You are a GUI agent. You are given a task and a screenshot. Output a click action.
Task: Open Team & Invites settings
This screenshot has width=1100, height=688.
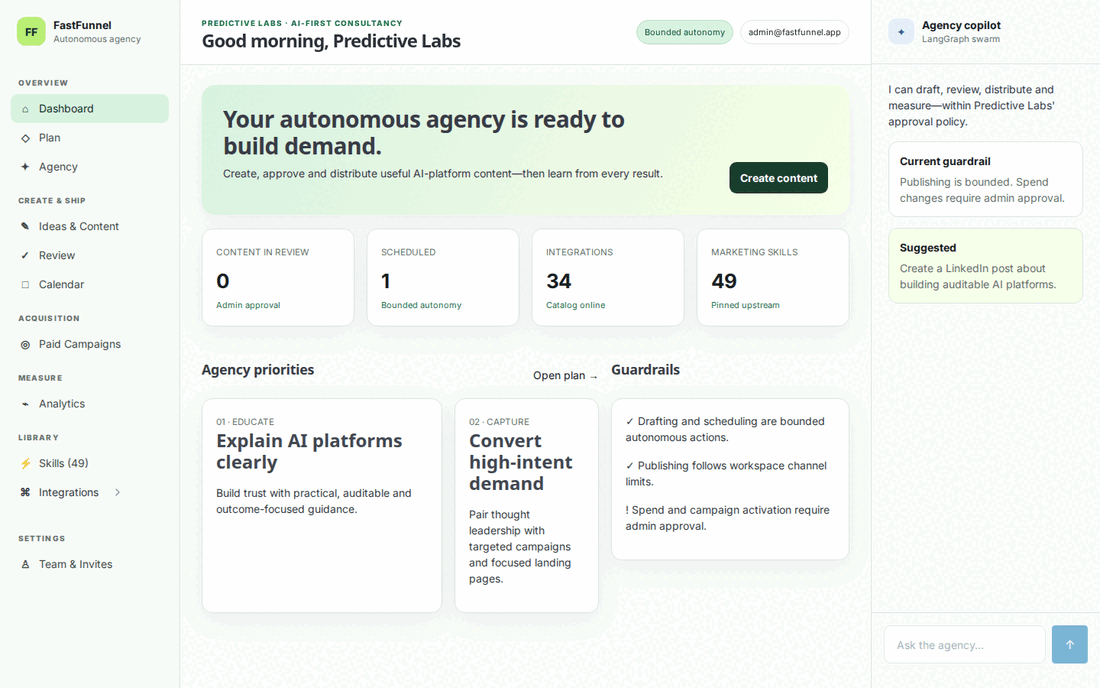pos(90,565)
